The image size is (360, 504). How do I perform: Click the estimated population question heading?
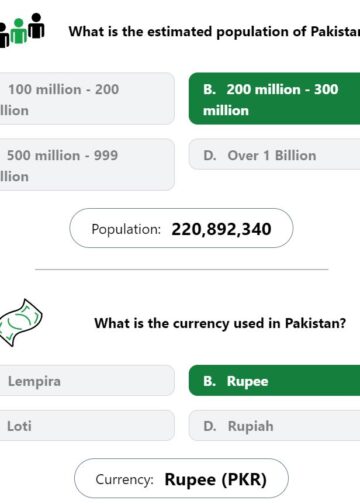(x=214, y=32)
